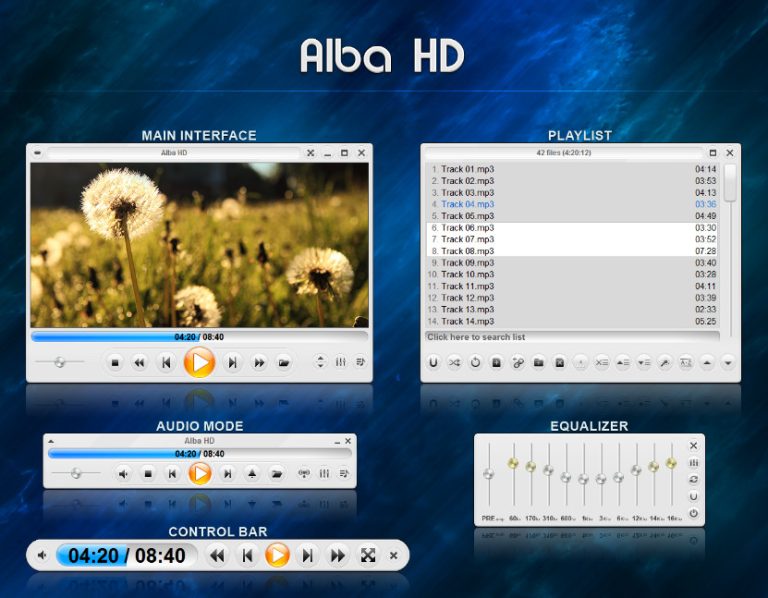Image resolution: width=768 pixels, height=598 pixels.
Task: Stop playback in Audio Mode window
Action: coord(148,474)
